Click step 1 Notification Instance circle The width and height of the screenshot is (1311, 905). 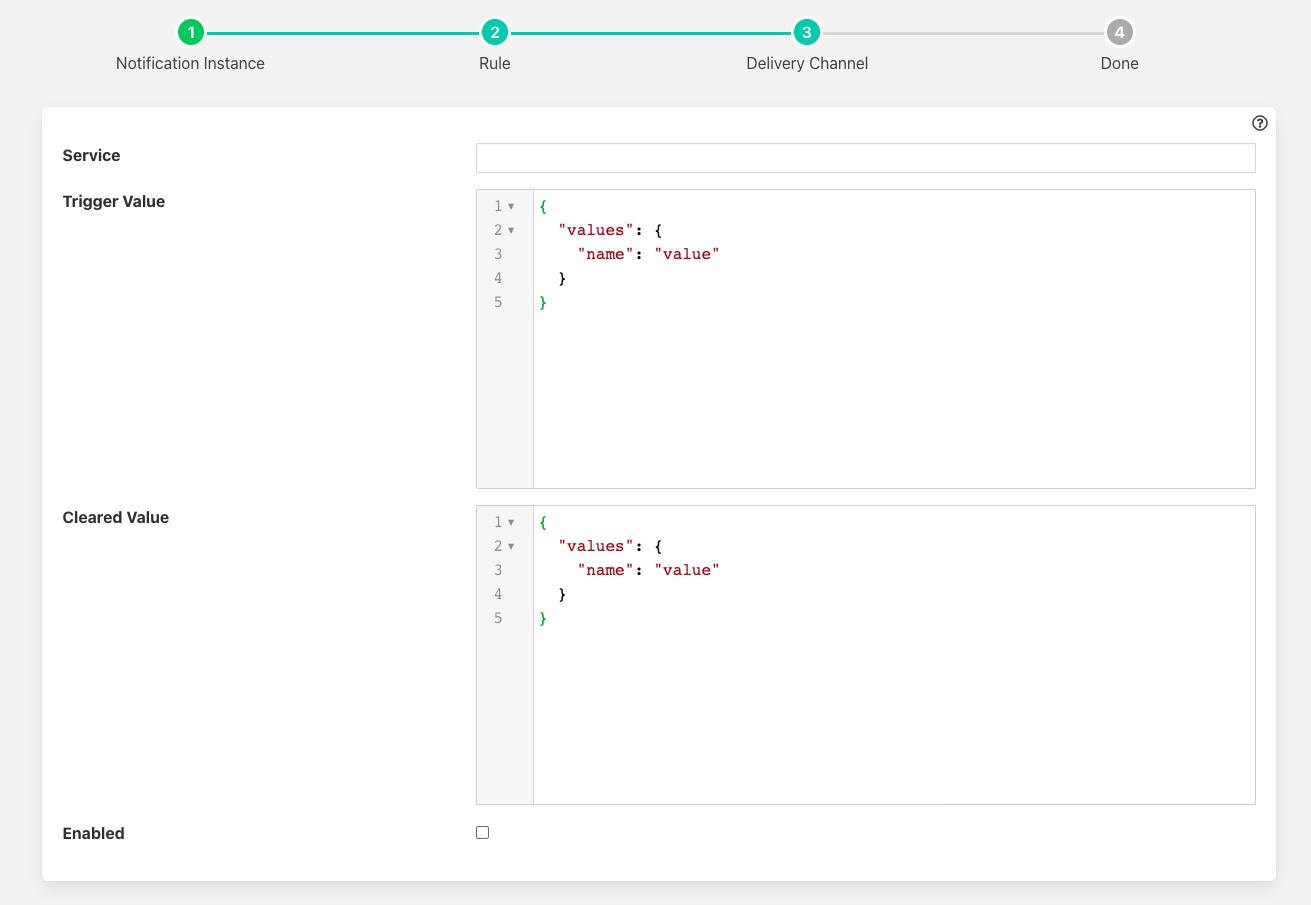(x=190, y=33)
